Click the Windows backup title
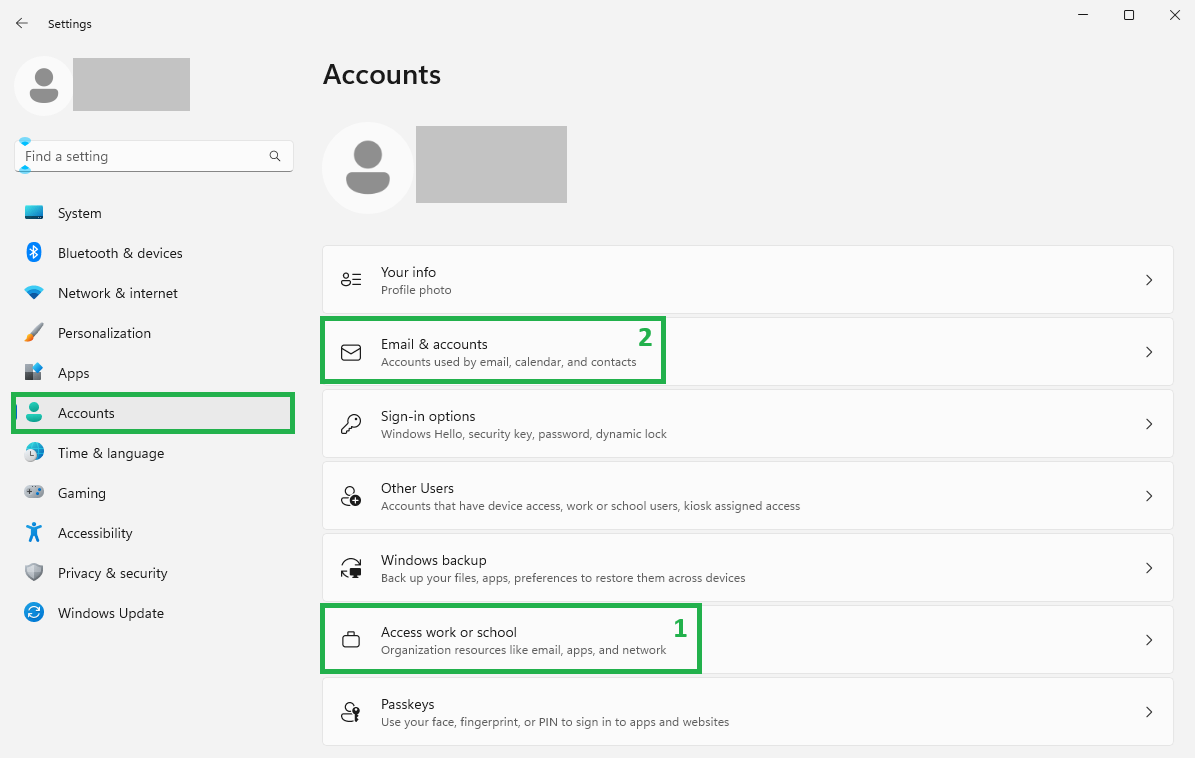Screen dimensions: 1195x758 pos(434,560)
